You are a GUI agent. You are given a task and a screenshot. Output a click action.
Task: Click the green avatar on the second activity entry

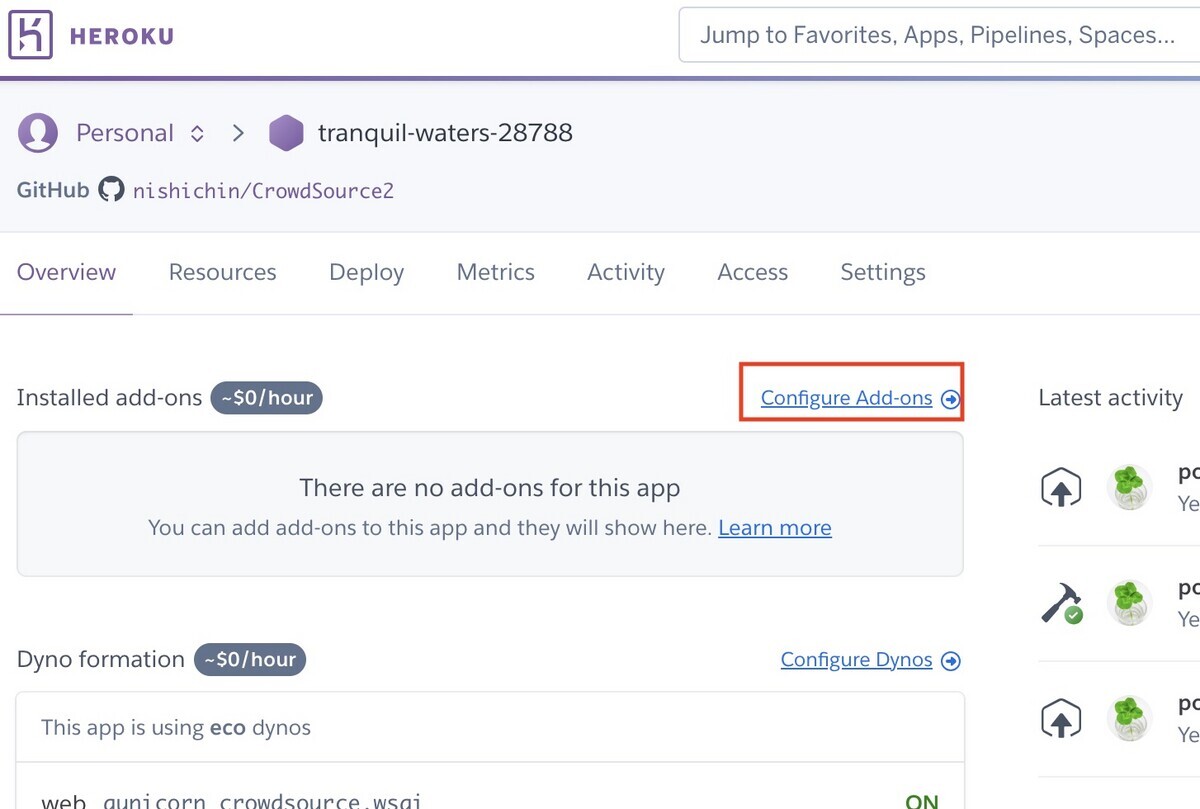pos(1128,602)
